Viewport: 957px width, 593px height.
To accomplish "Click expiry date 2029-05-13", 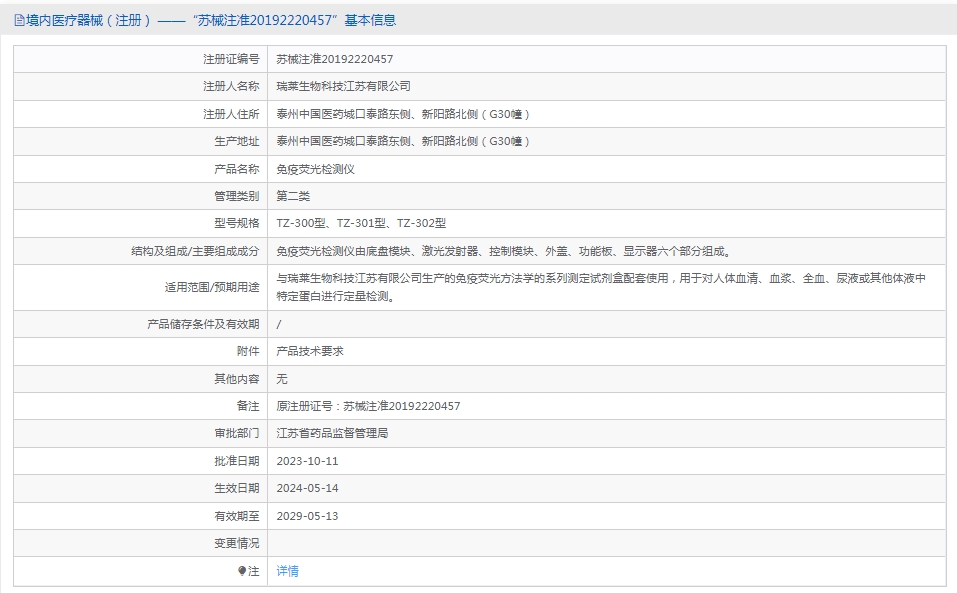I will (307, 516).
